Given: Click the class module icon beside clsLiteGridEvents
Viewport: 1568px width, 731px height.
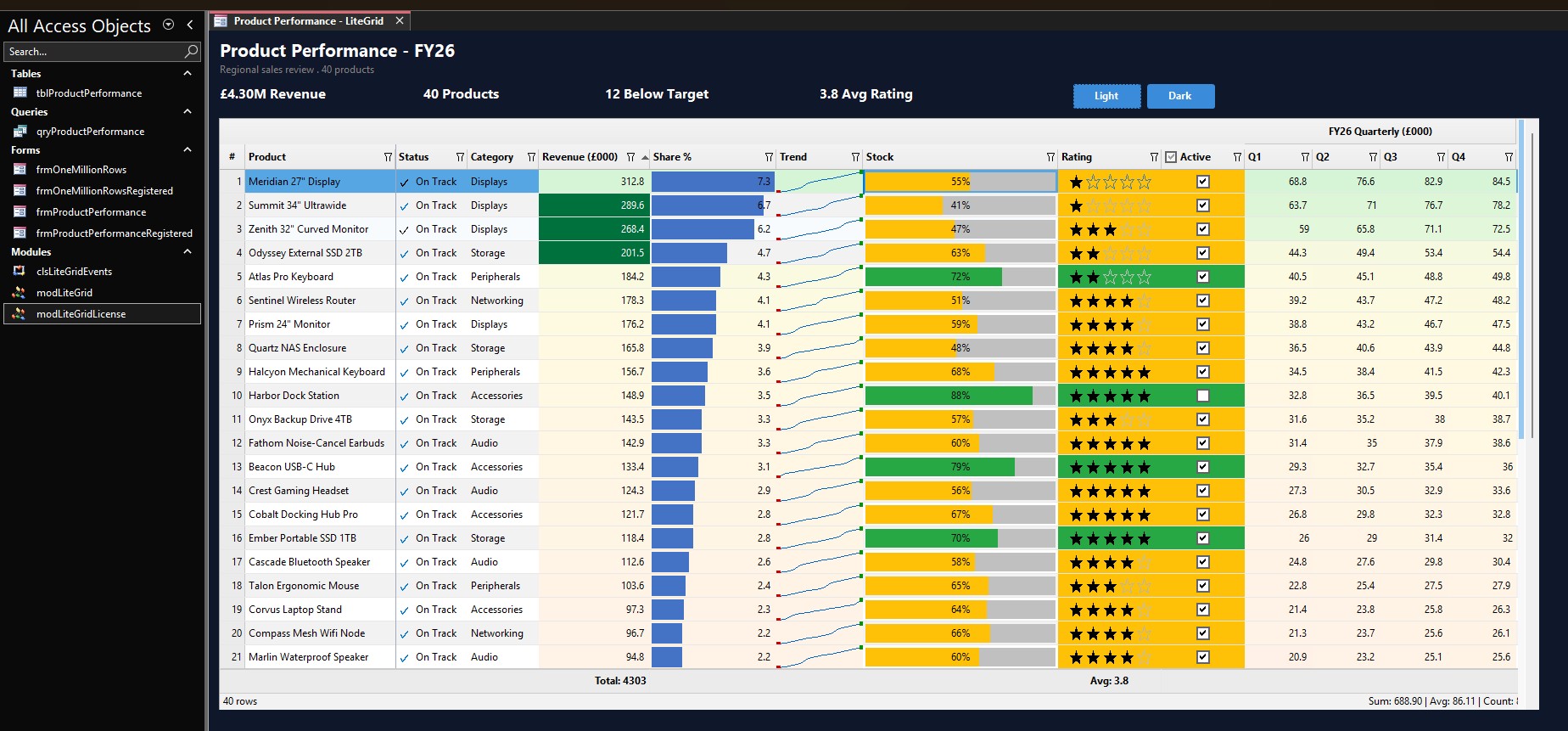Looking at the screenshot, I should tap(20, 271).
